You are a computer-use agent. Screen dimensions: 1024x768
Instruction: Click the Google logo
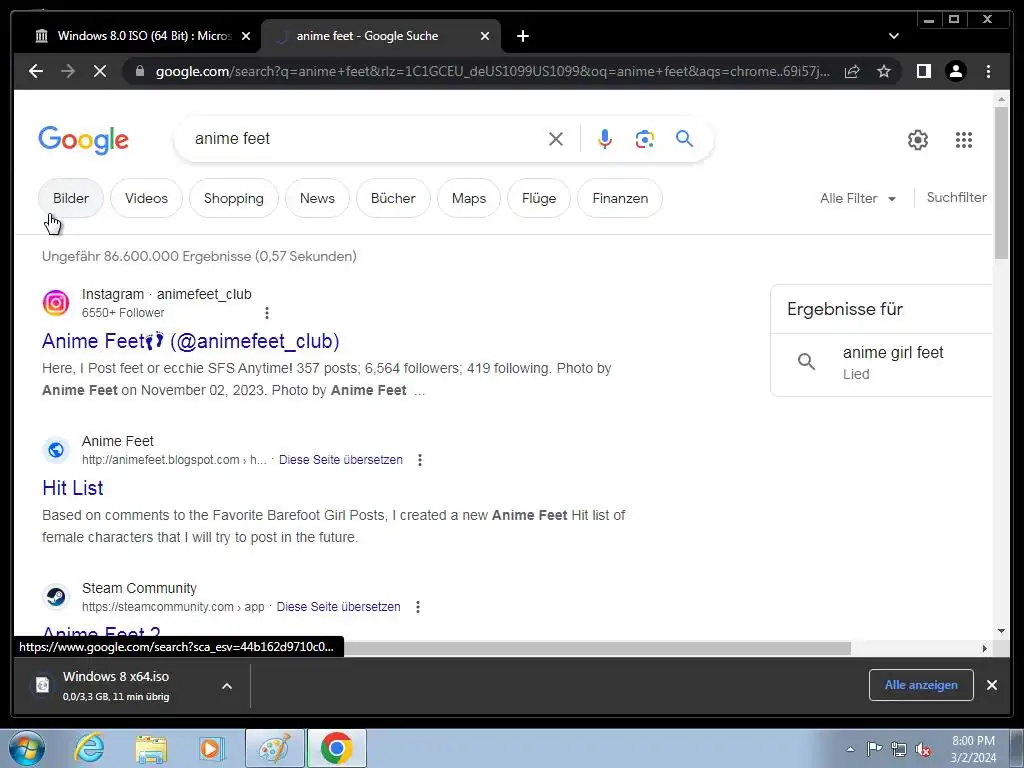click(84, 140)
